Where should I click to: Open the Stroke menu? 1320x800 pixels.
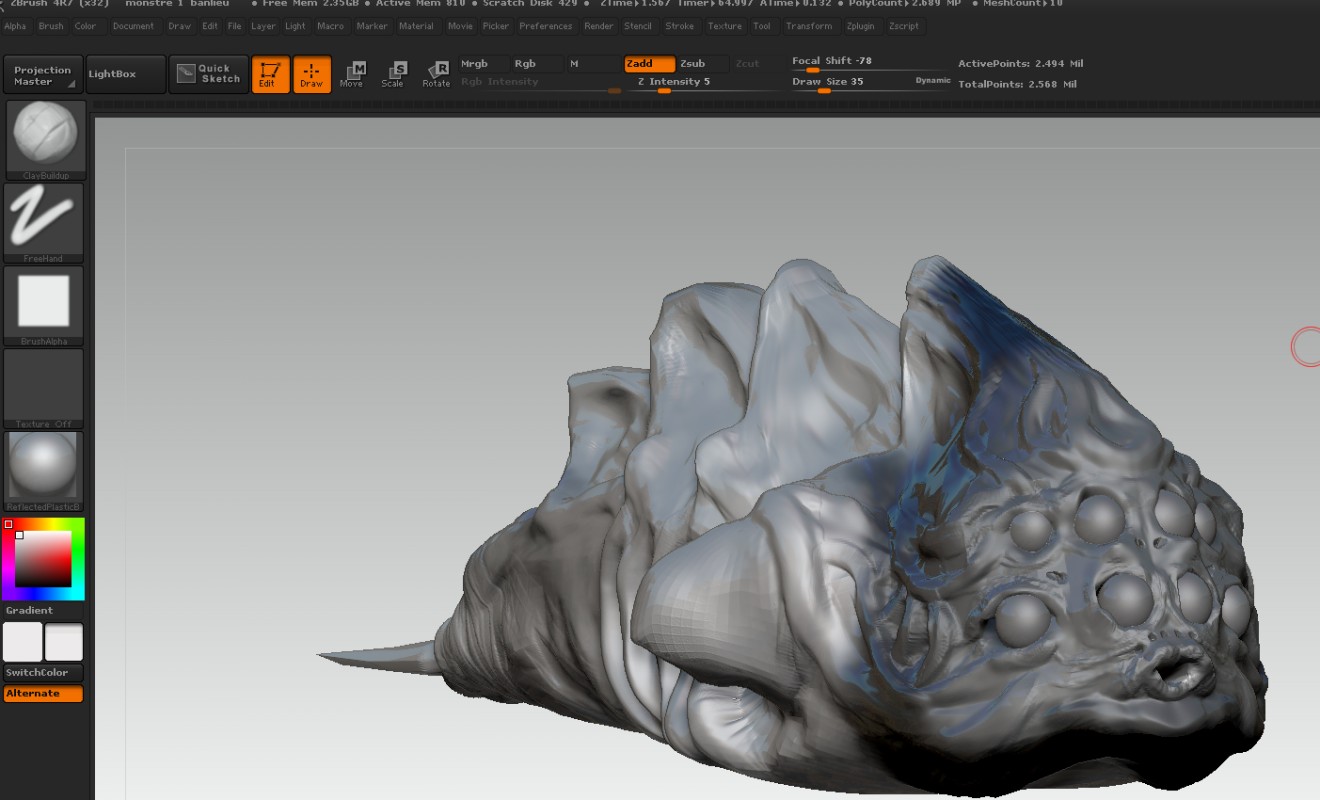[680, 26]
